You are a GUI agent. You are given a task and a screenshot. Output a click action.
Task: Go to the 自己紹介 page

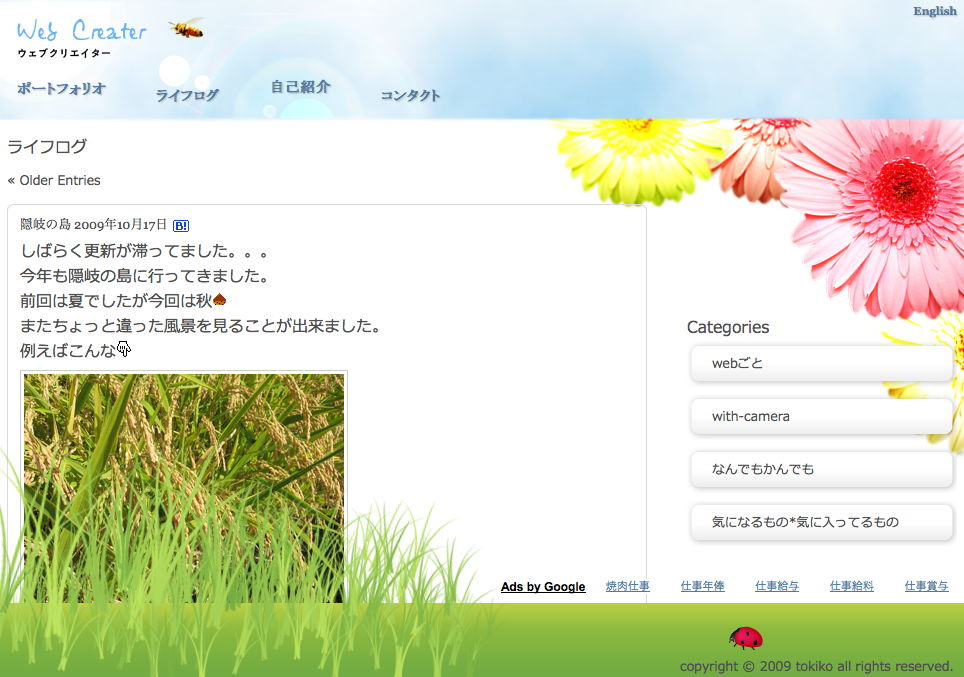301,87
